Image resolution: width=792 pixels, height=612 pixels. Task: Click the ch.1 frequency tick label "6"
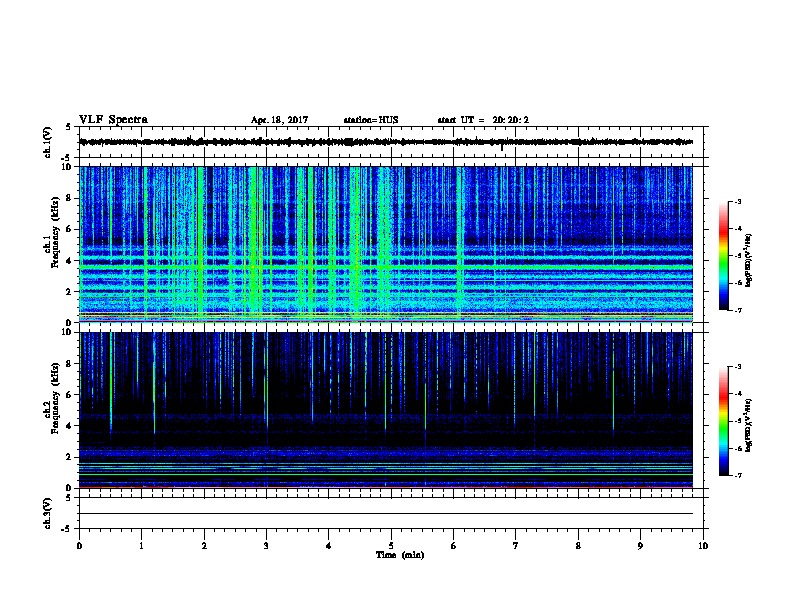click(68, 229)
